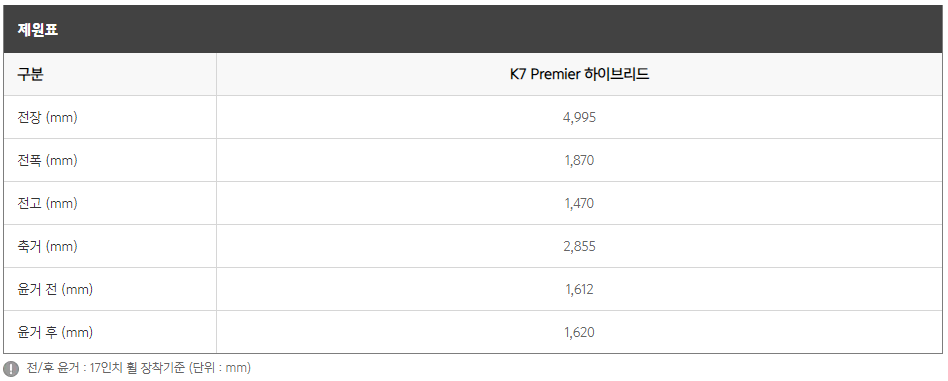Screen dimensions: 948x381
Task: Select the 1,612 front tread value
Action: click(x=579, y=289)
